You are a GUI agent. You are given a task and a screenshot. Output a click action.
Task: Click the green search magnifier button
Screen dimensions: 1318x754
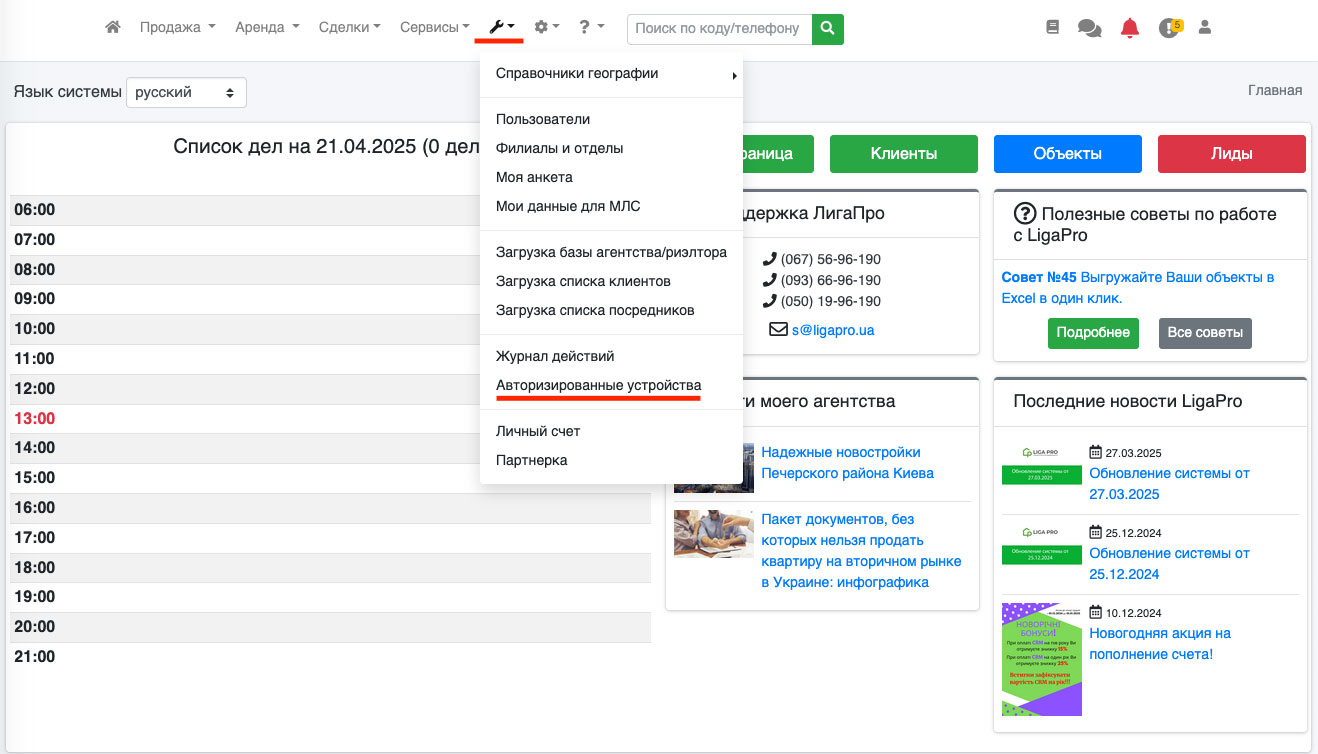(827, 29)
